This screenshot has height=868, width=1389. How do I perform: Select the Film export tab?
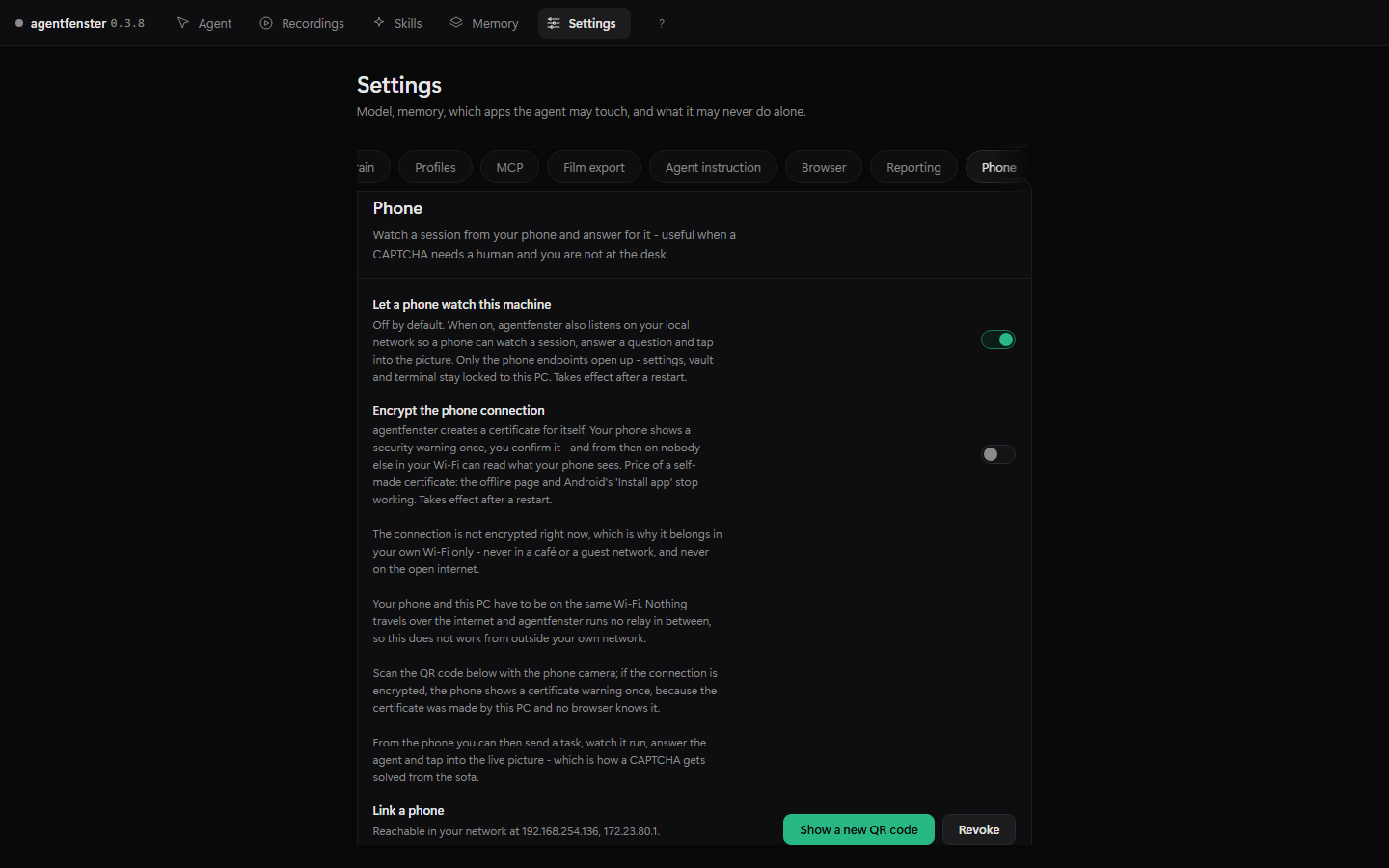(x=593, y=167)
